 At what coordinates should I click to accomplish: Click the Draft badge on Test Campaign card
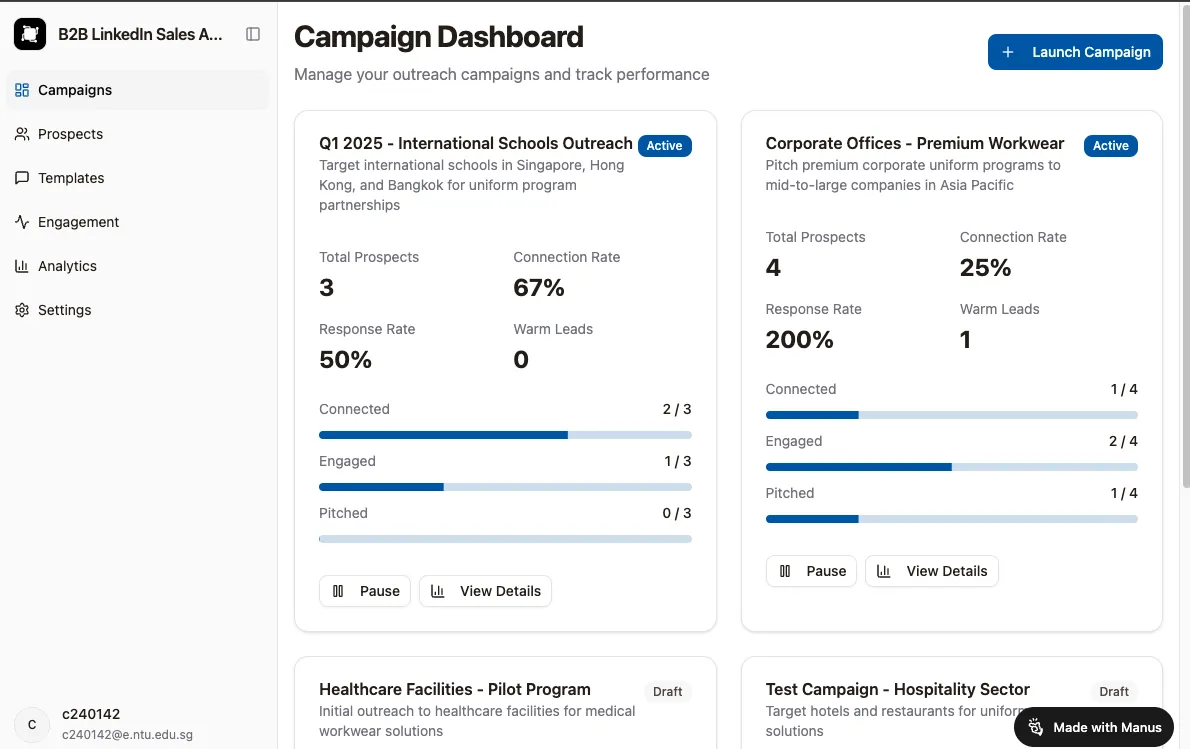[1113, 691]
